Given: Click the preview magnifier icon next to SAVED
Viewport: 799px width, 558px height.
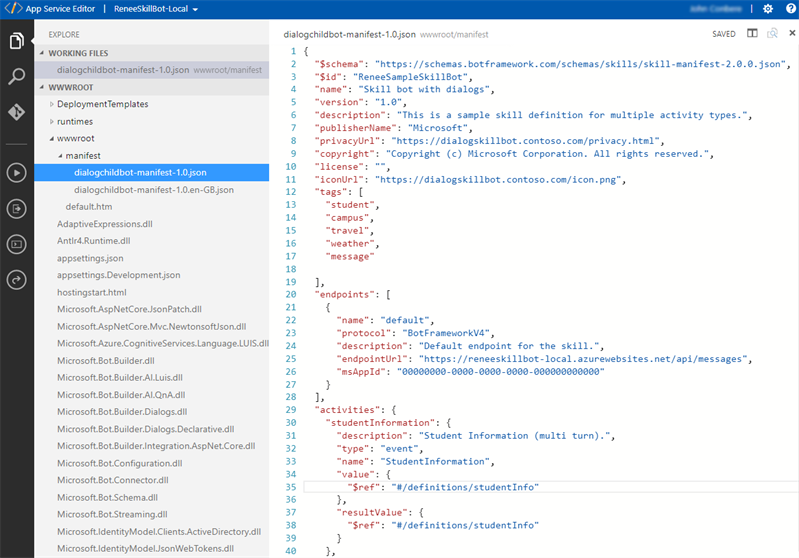Looking at the screenshot, I should 772,33.
